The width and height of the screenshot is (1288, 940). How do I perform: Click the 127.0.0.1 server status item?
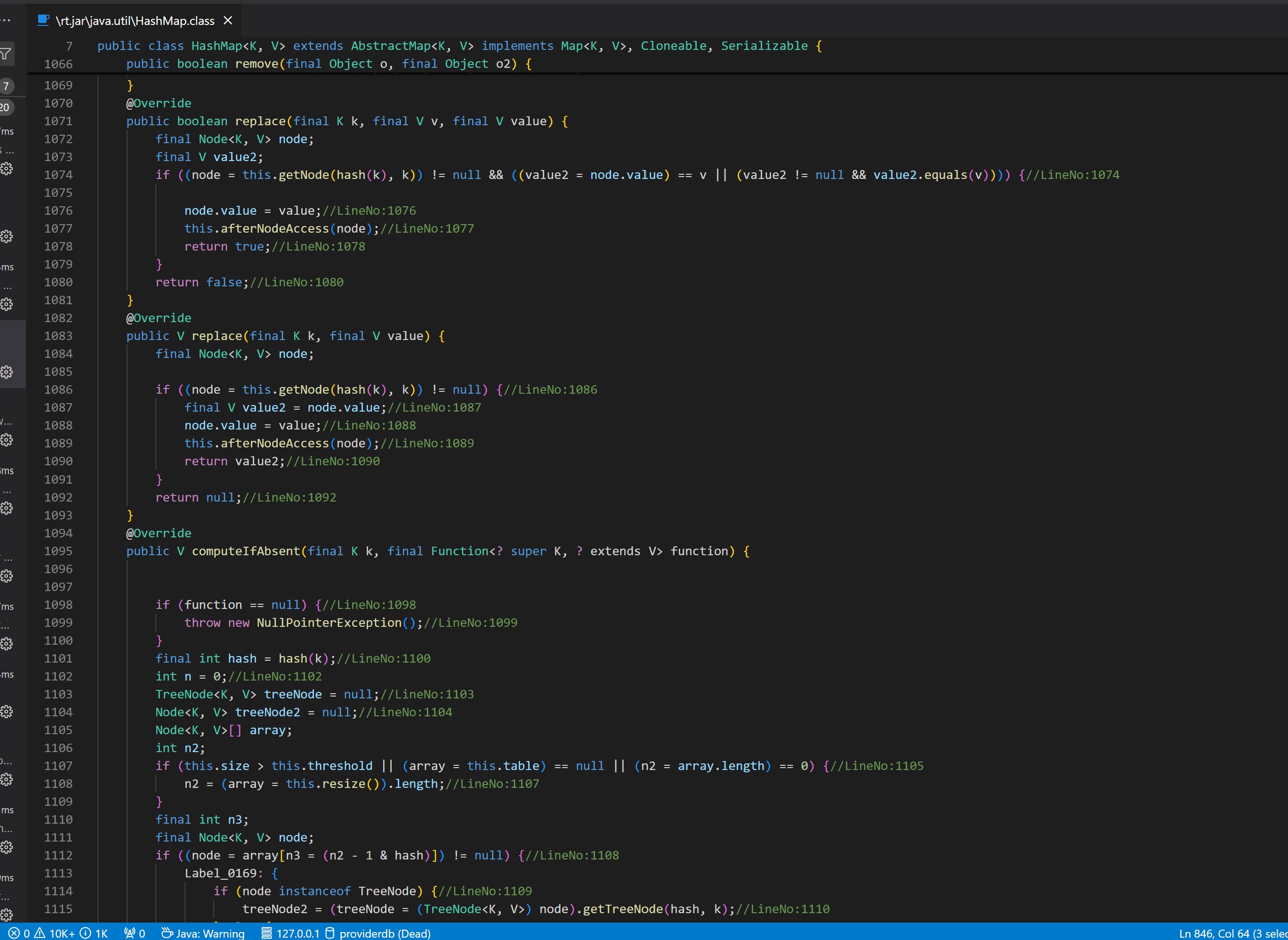(x=290, y=933)
